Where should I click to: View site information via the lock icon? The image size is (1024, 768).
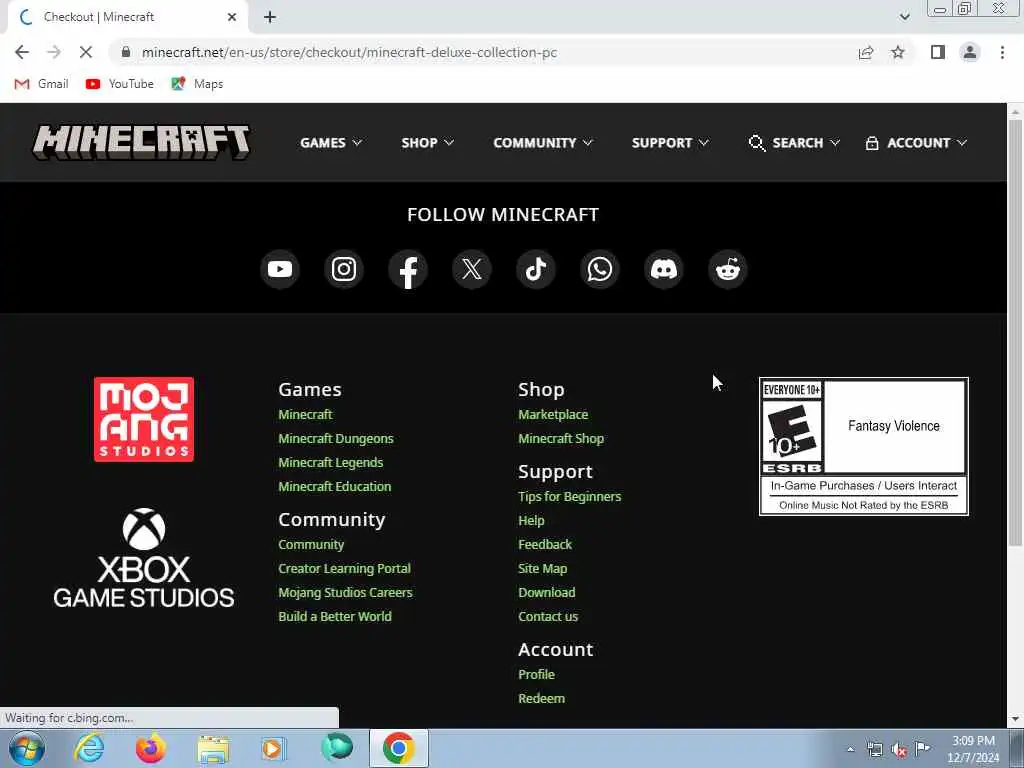(126, 52)
